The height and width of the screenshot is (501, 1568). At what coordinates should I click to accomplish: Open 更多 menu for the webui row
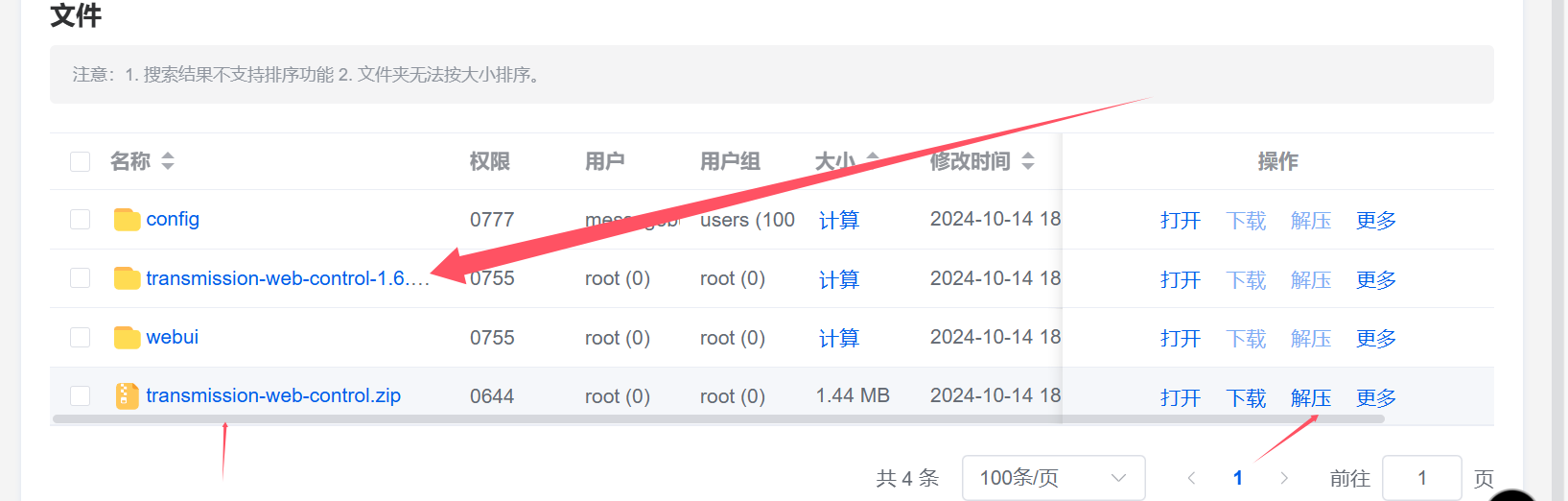(x=1376, y=339)
